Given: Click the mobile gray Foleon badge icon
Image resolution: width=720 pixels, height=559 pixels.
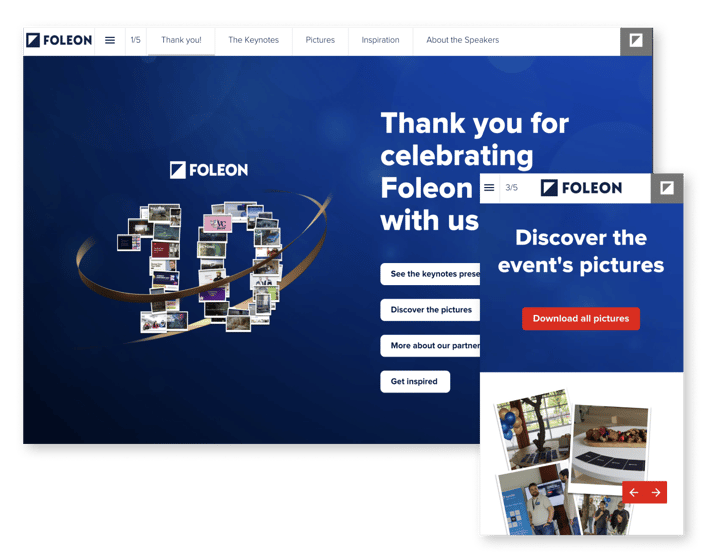Looking at the screenshot, I should pos(667,188).
